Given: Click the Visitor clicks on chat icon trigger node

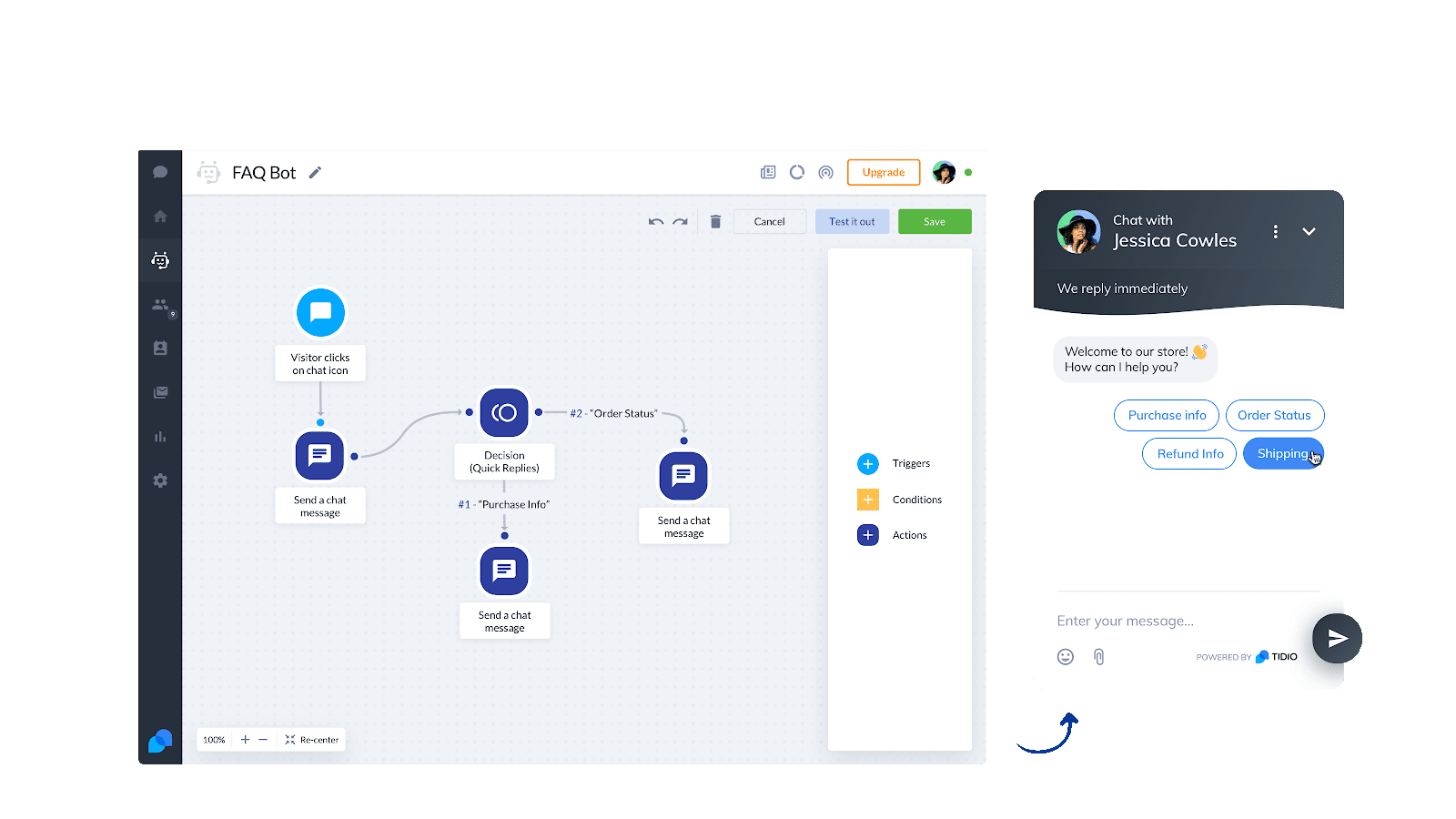Looking at the screenshot, I should tap(320, 312).
